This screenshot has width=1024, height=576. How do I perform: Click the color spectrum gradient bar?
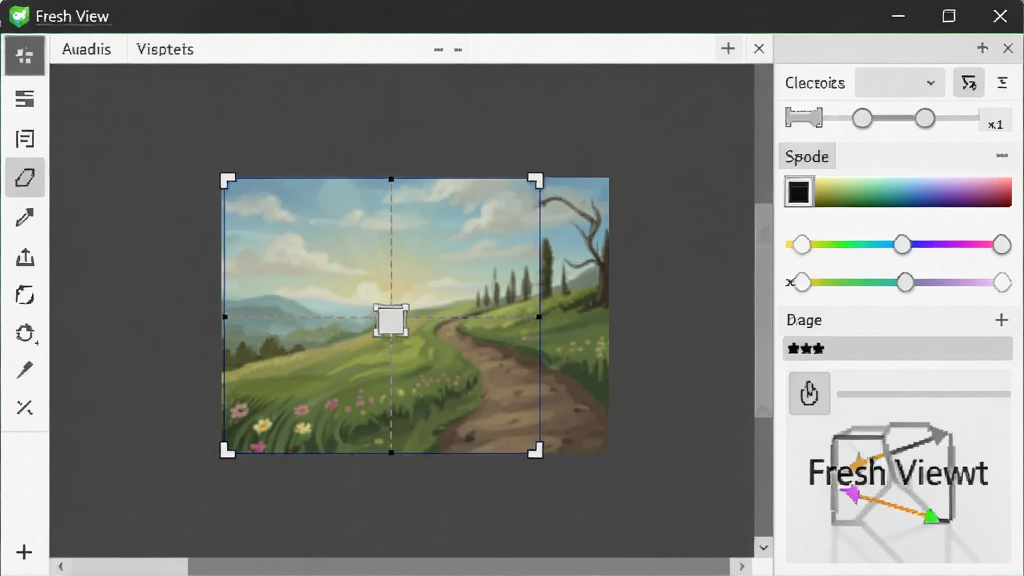(x=913, y=192)
